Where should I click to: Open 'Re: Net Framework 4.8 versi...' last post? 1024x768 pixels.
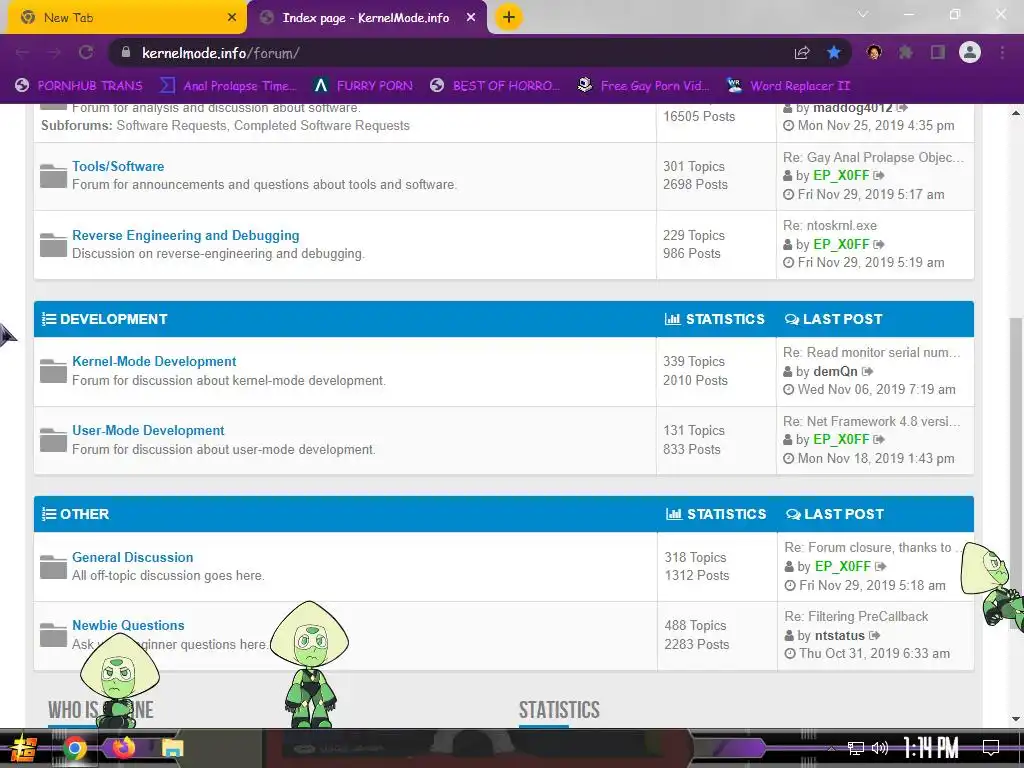(872, 421)
